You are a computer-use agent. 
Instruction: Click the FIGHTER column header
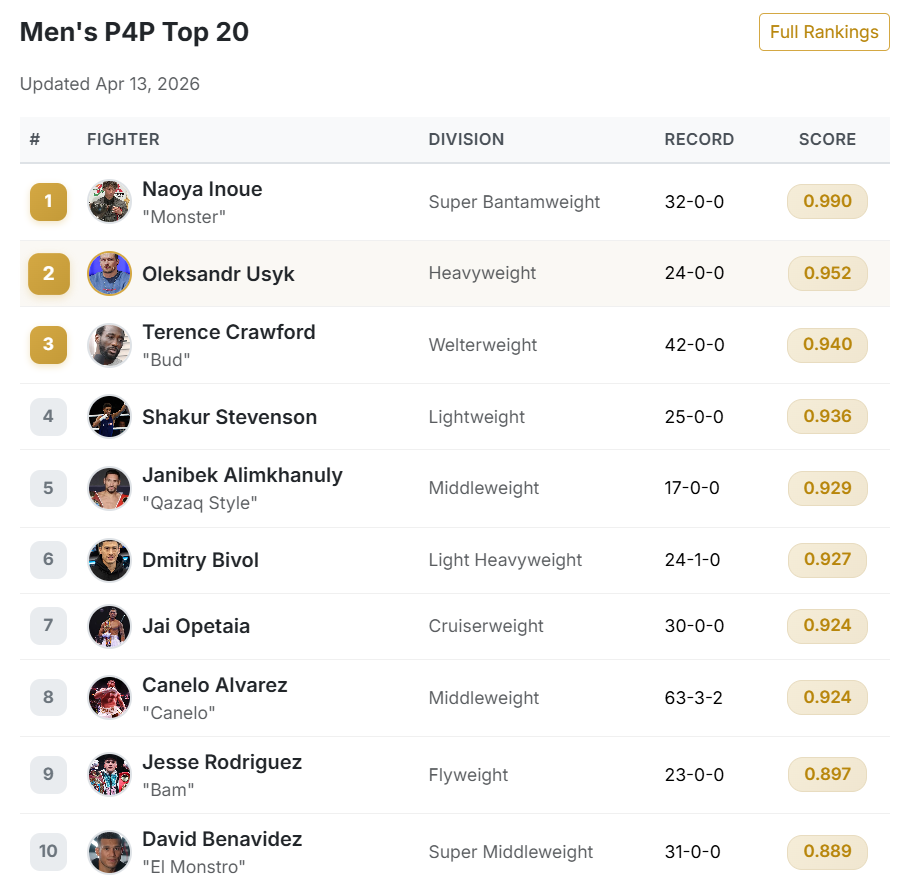pyautogui.click(x=123, y=140)
